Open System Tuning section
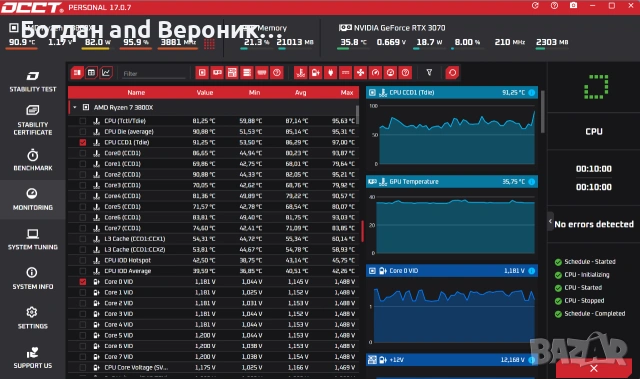This screenshot has height=379, width=640. coord(33,239)
